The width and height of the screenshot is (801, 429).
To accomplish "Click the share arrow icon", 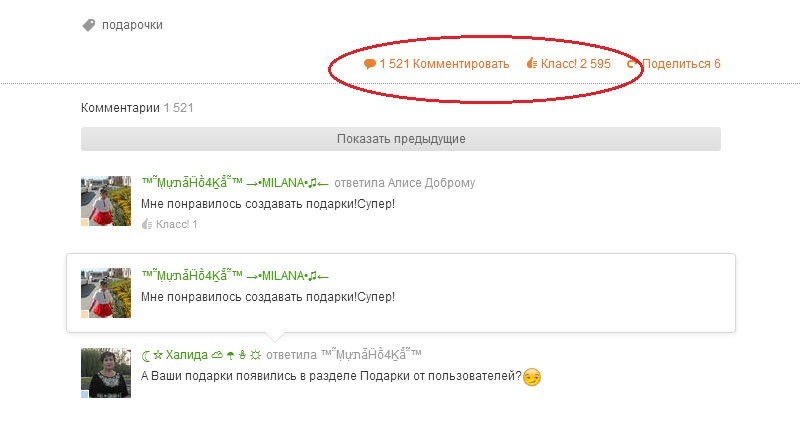I will point(632,64).
